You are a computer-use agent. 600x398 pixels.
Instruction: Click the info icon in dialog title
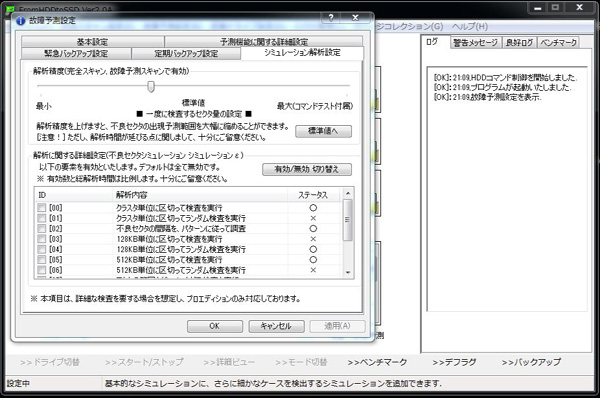pos(20,21)
